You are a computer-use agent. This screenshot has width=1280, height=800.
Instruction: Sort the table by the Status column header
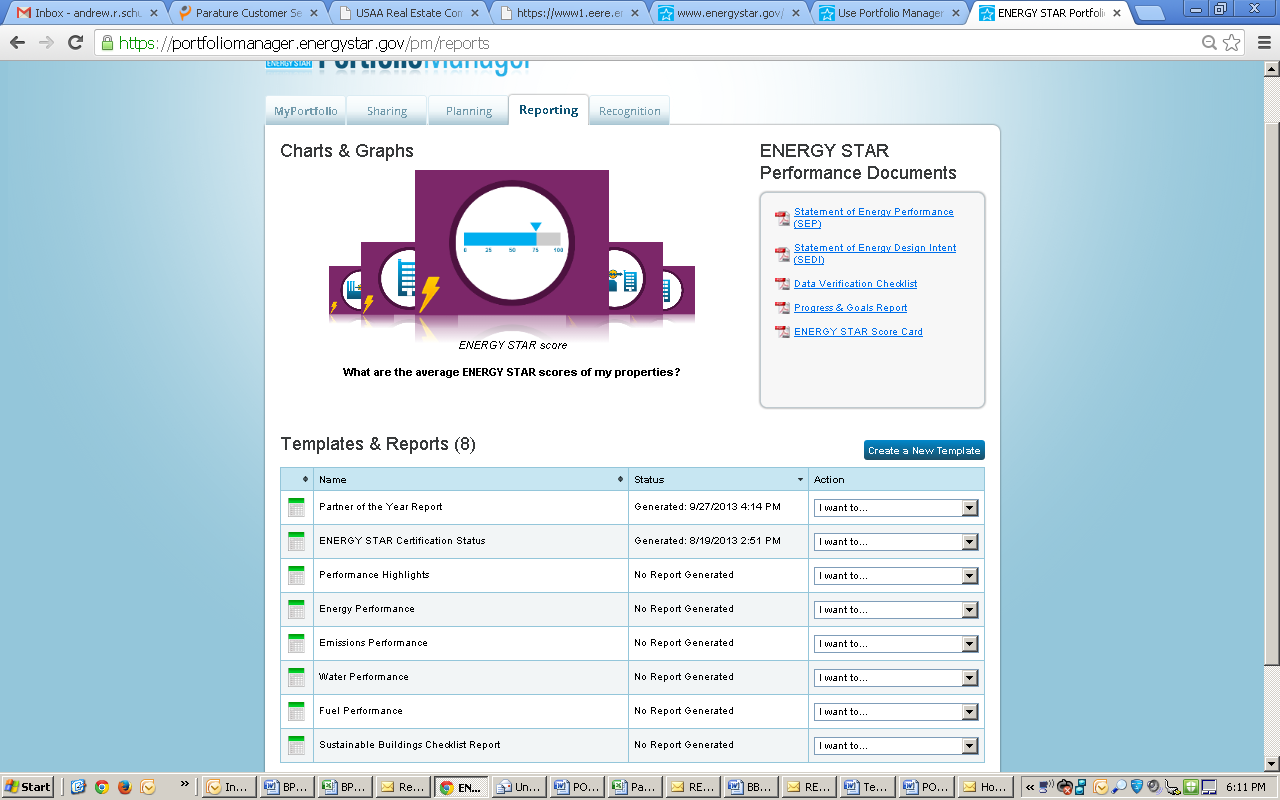pos(718,479)
